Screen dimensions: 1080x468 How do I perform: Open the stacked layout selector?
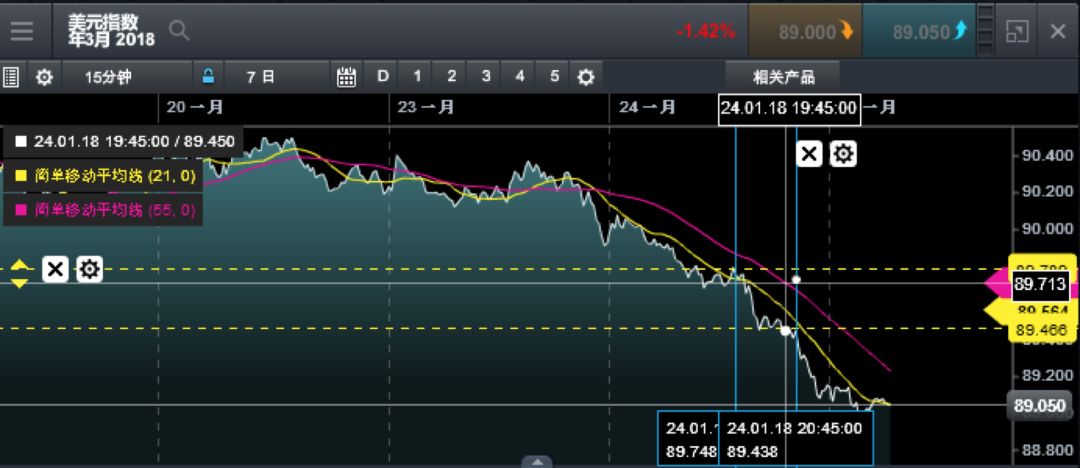986,32
